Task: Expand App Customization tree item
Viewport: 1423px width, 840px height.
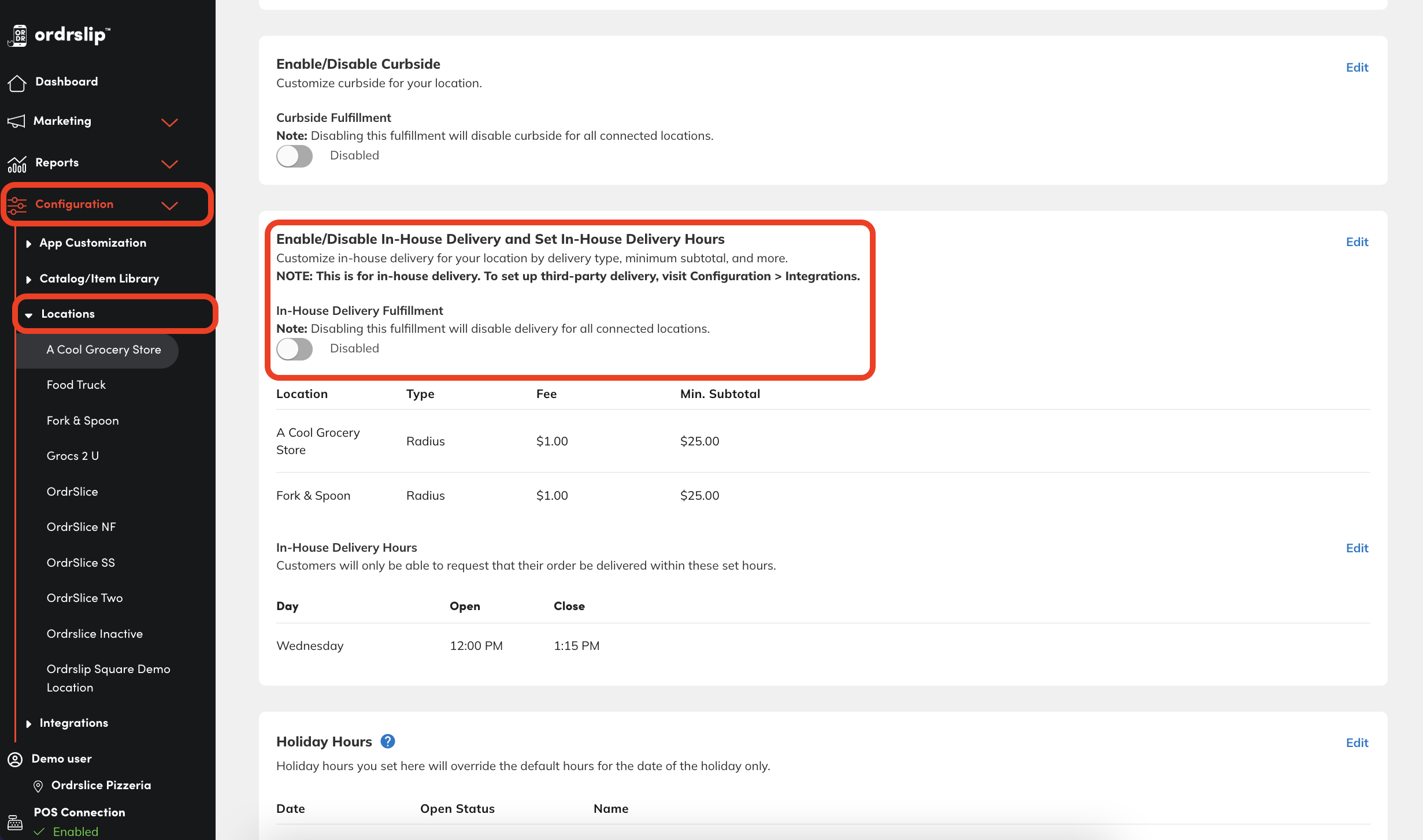Action: tap(28, 244)
